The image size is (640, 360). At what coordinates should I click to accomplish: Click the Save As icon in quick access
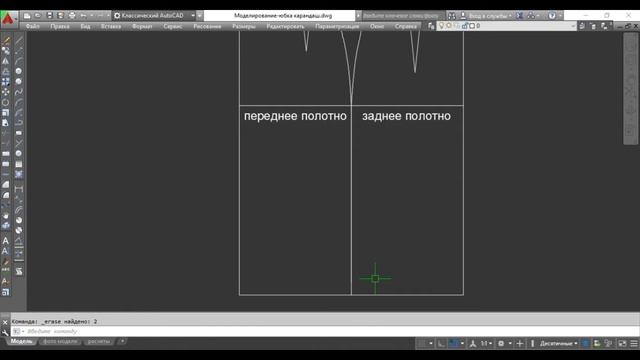[60, 16]
